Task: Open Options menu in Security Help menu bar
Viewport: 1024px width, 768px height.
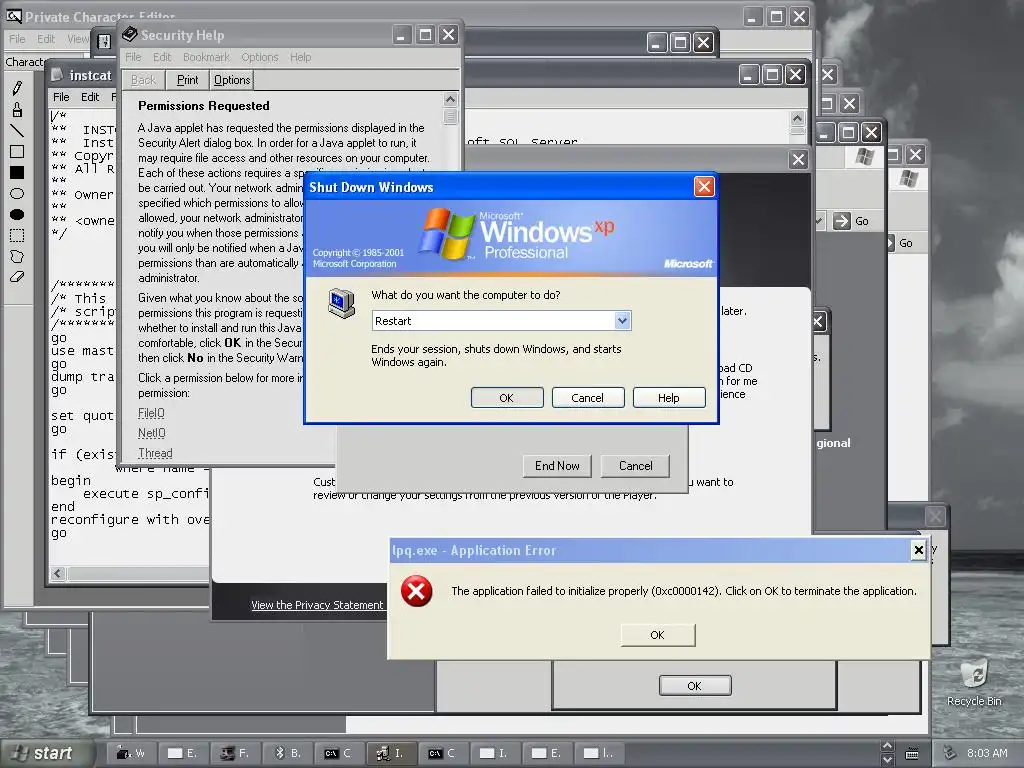Action: pos(260,57)
